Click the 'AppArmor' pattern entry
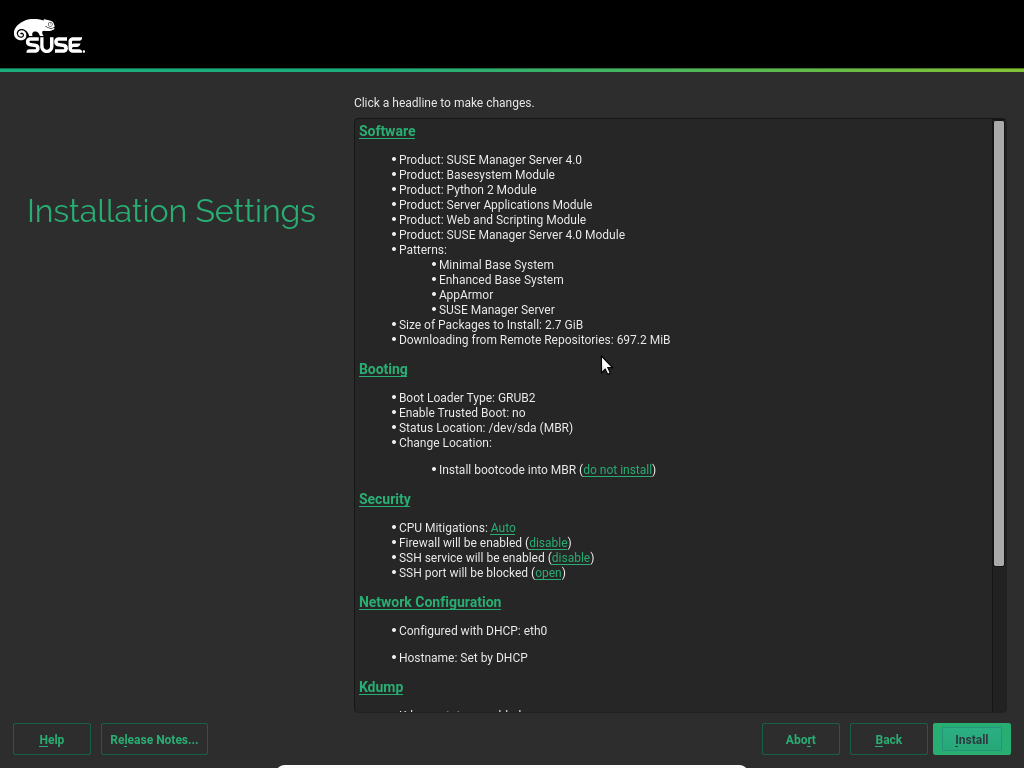 466,295
